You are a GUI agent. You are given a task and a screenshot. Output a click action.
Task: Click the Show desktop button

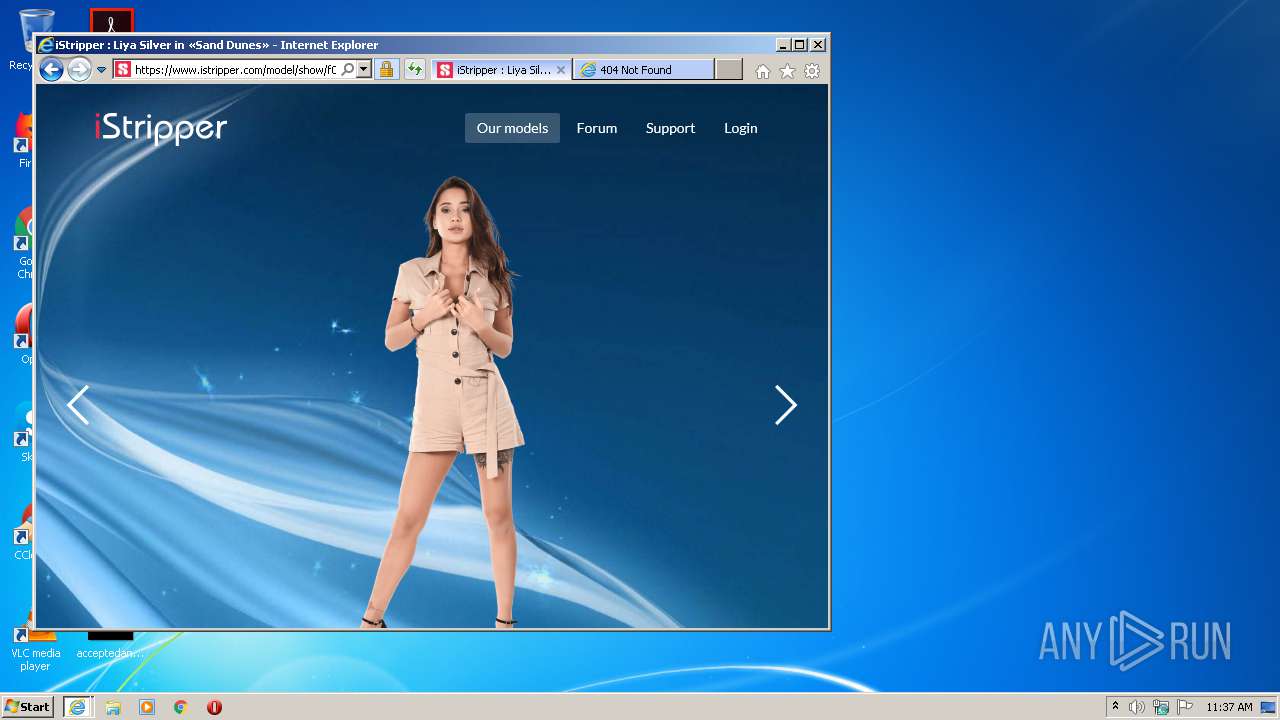tap(1268, 707)
